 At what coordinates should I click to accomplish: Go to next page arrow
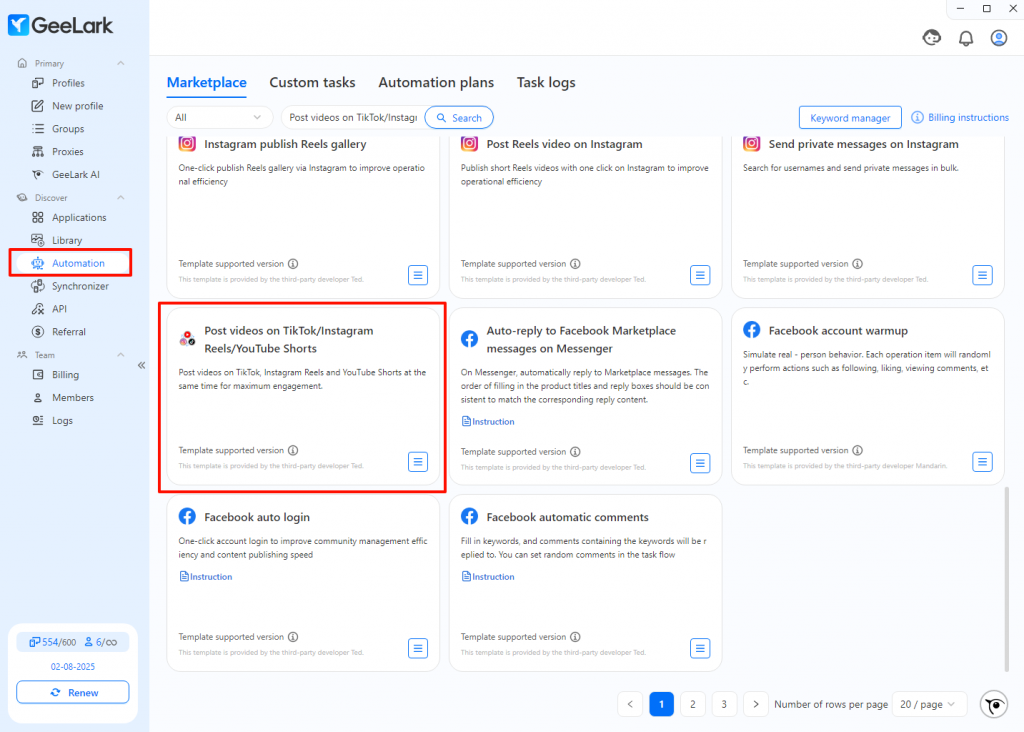pos(756,704)
